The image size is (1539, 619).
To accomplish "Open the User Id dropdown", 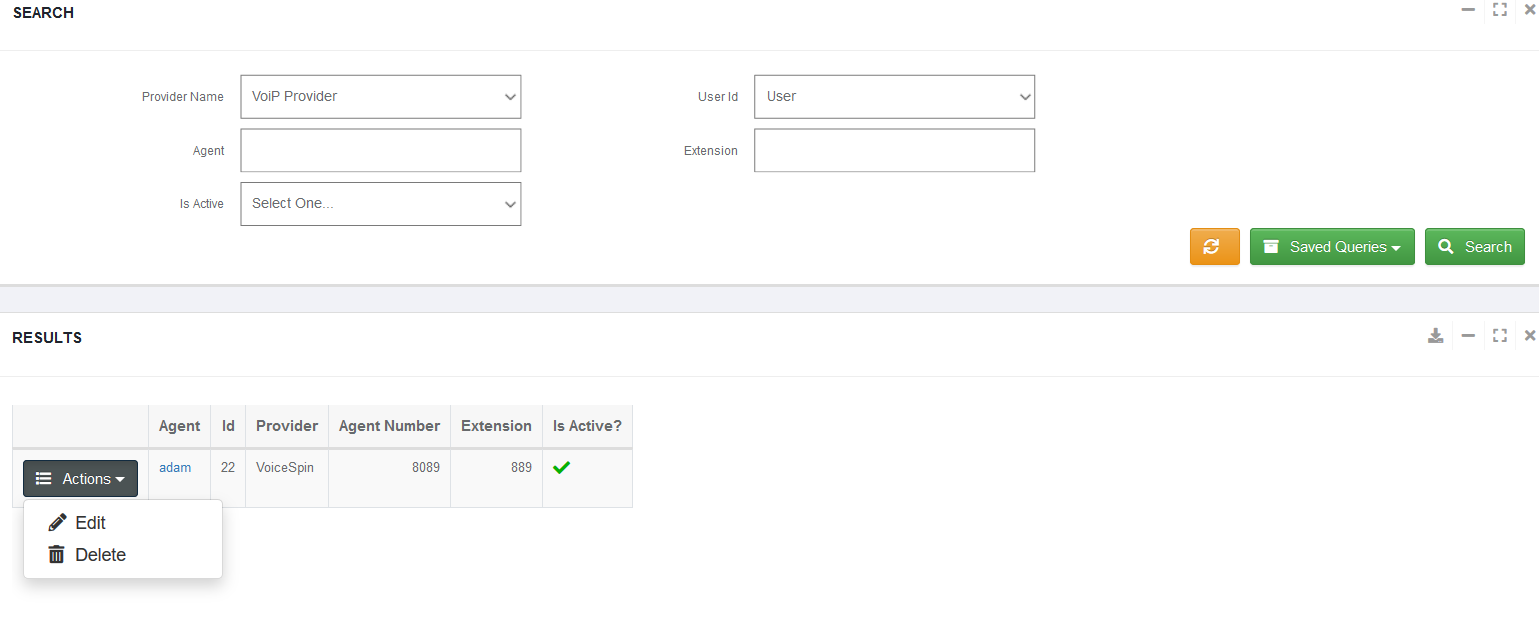I will point(894,97).
